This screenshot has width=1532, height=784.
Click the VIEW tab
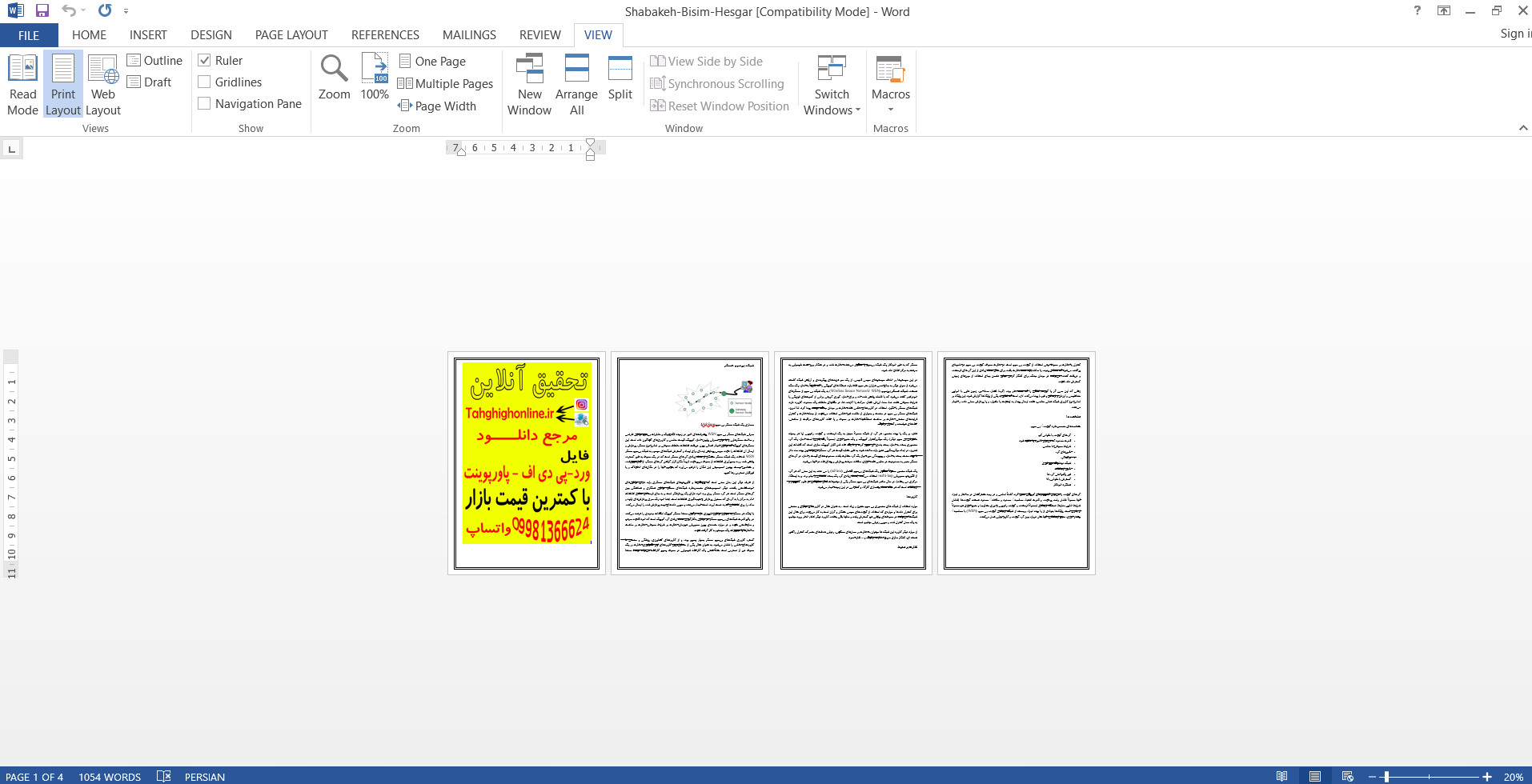click(598, 35)
